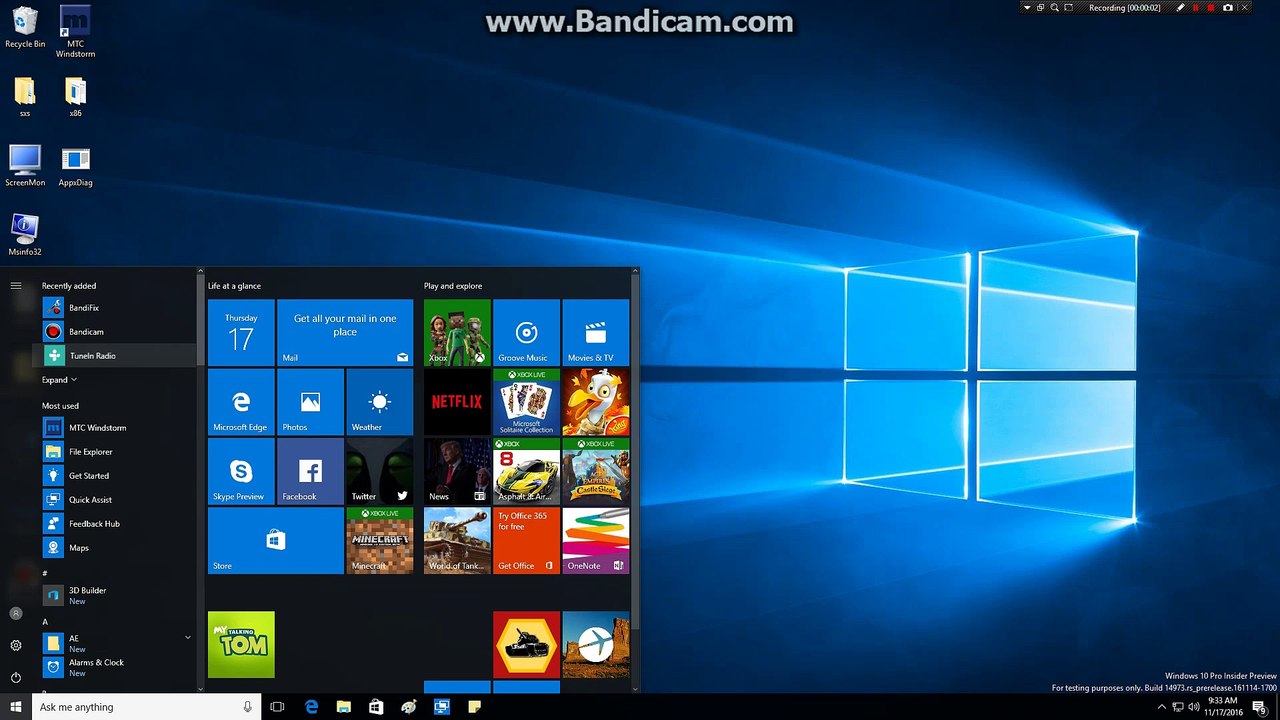Jump to the # letter section header
Viewport: 1280px width, 720px height.
coord(45,573)
